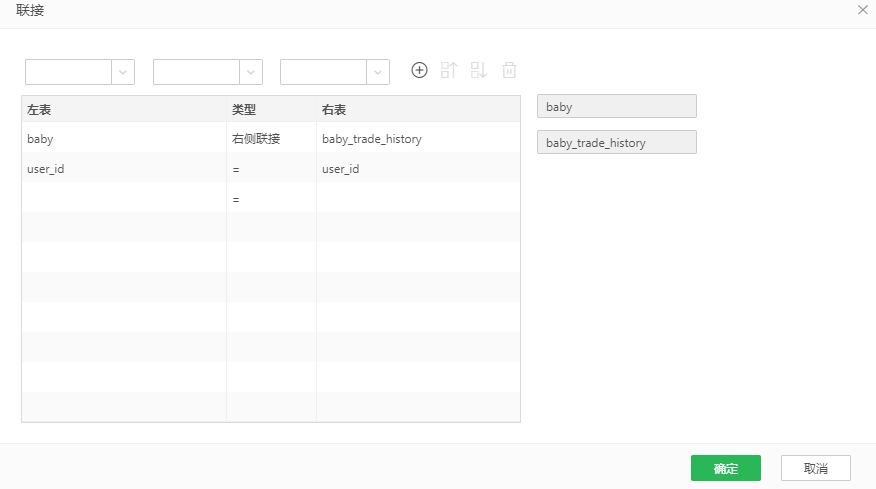876x489 pixels.
Task: Click the add join condition plus icon
Action: [420, 70]
